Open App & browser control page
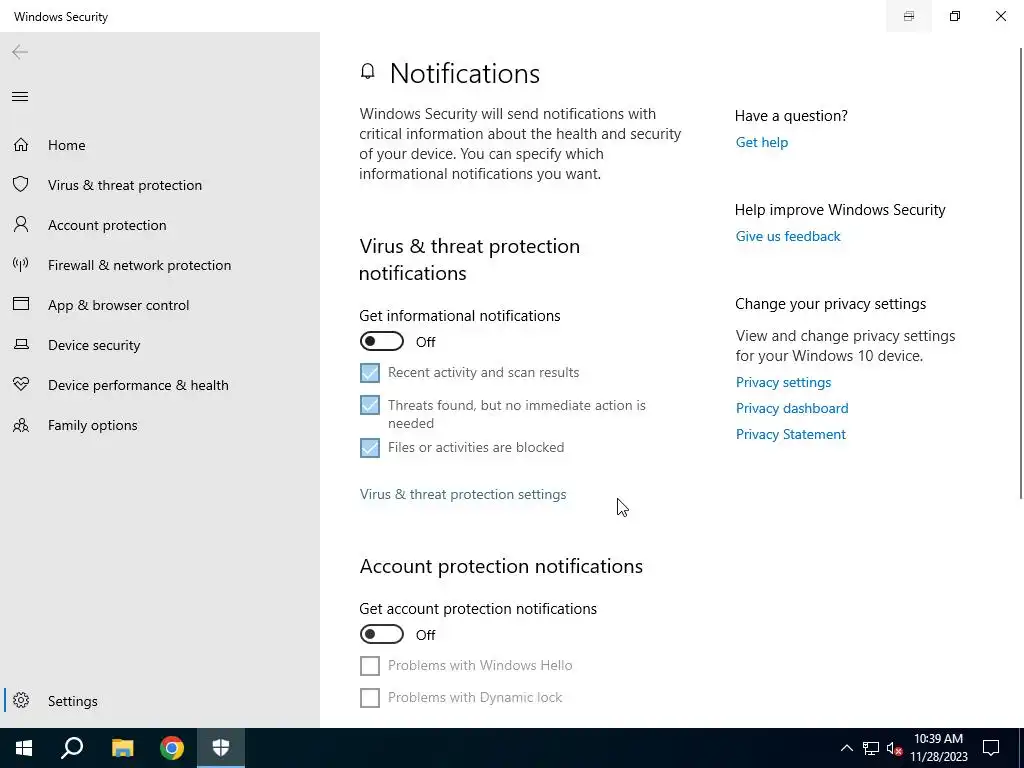Screen dimensions: 1024x768 coord(160,305)
